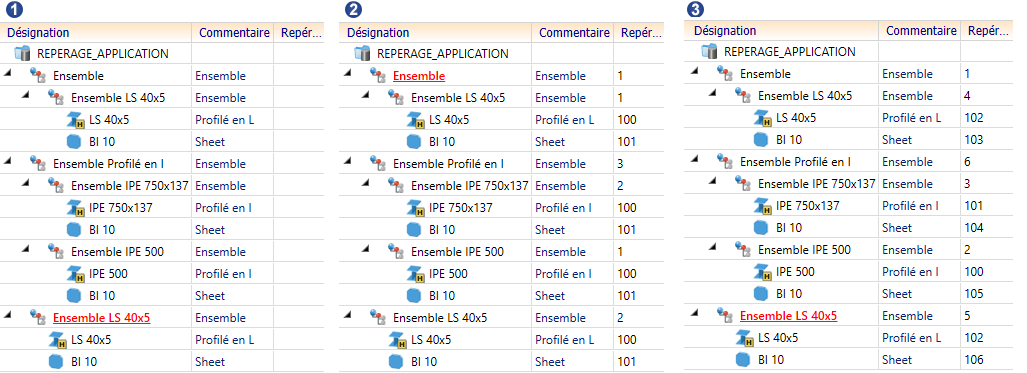Viewport: 1027px width, 373px height.
Task: Sort by Désignation header in middle panel
Action: pos(436,33)
